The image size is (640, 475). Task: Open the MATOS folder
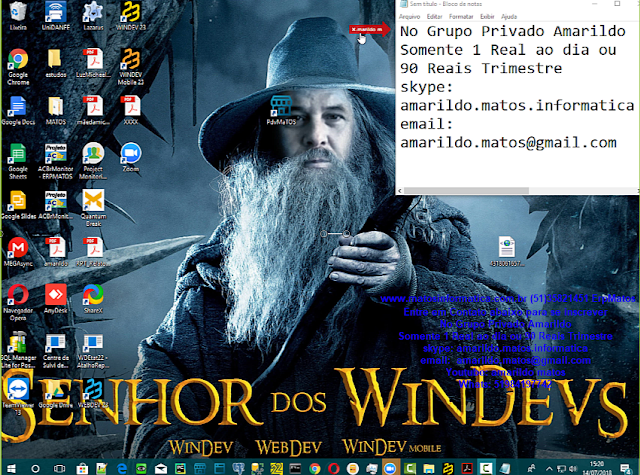pos(56,110)
